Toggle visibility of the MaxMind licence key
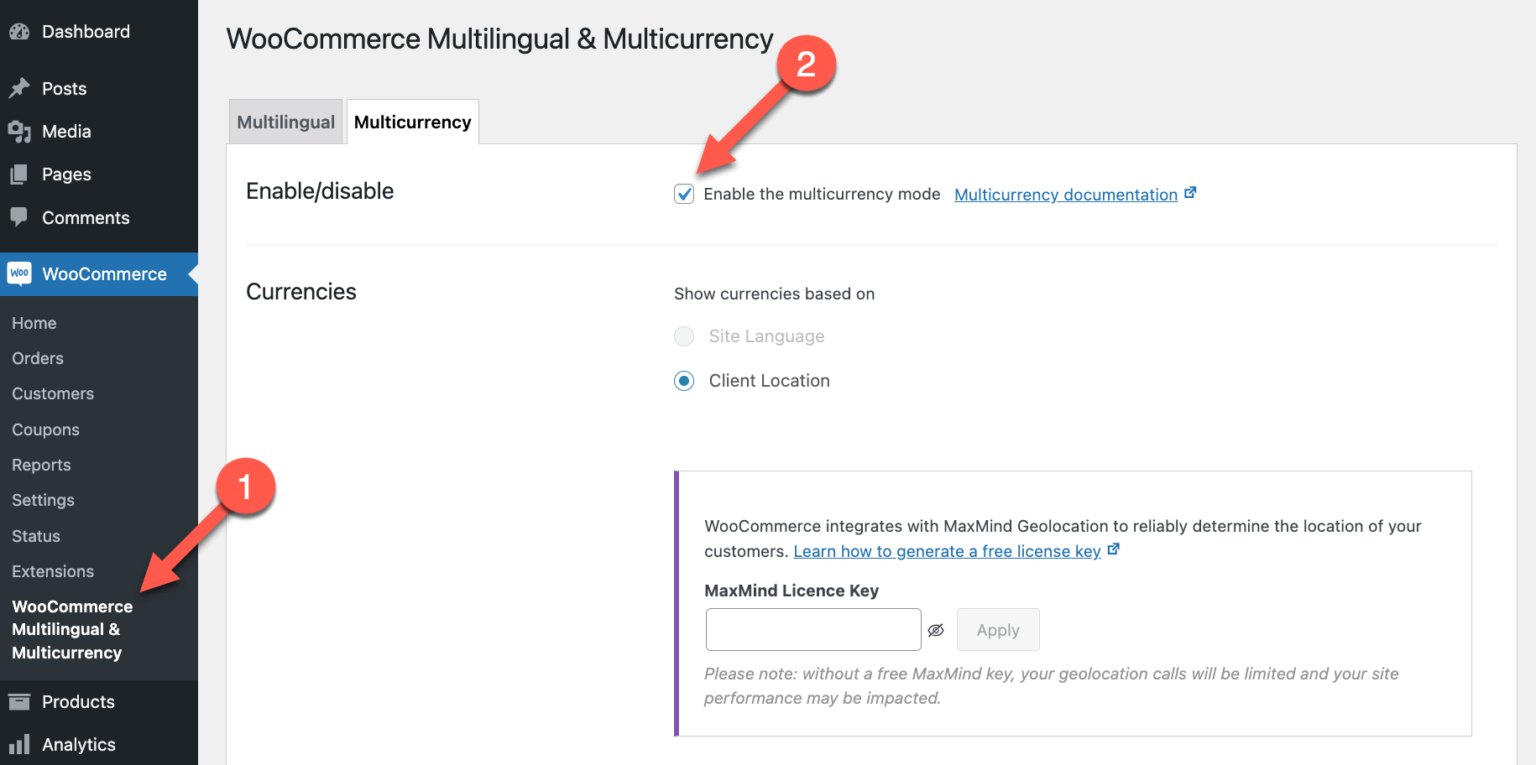 (x=936, y=629)
